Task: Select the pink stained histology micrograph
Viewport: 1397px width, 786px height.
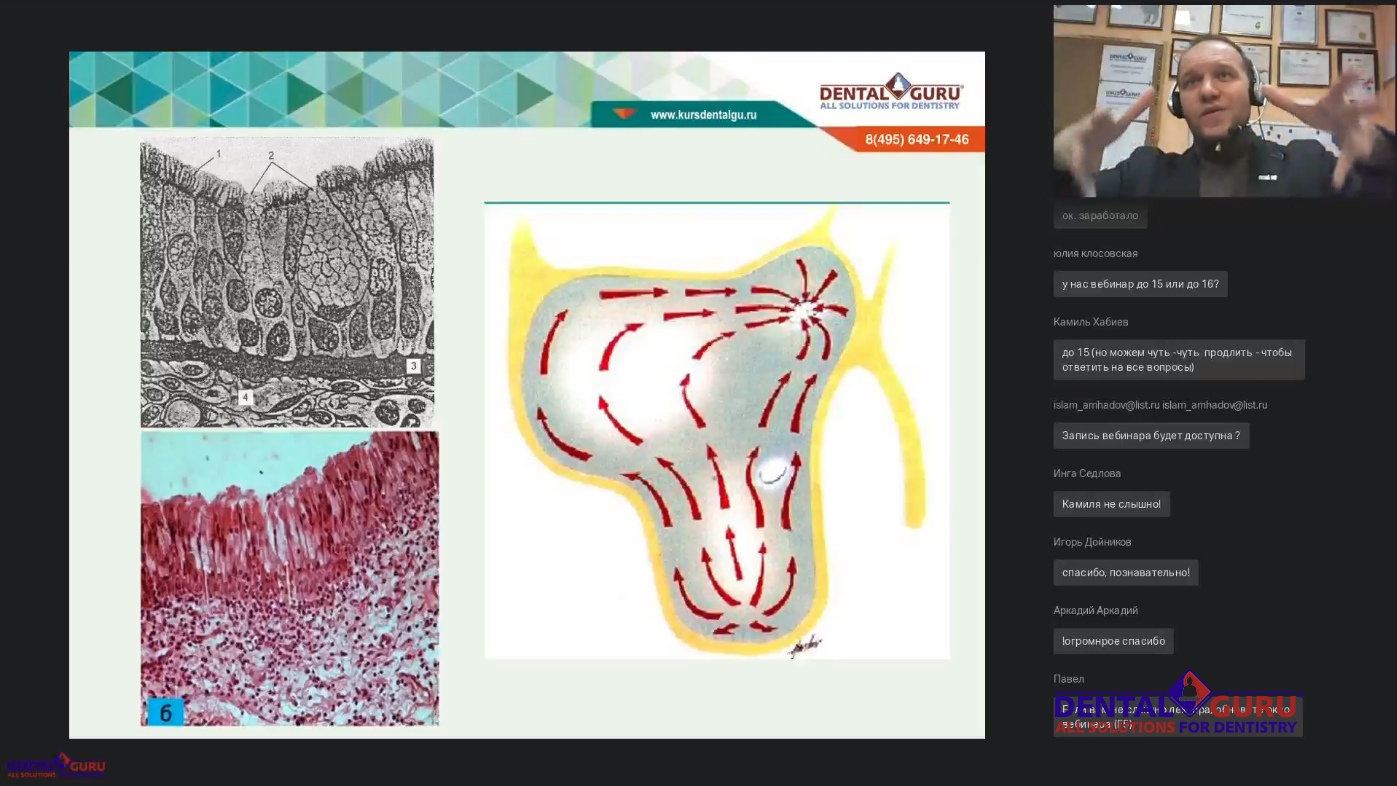Action: 289,577
